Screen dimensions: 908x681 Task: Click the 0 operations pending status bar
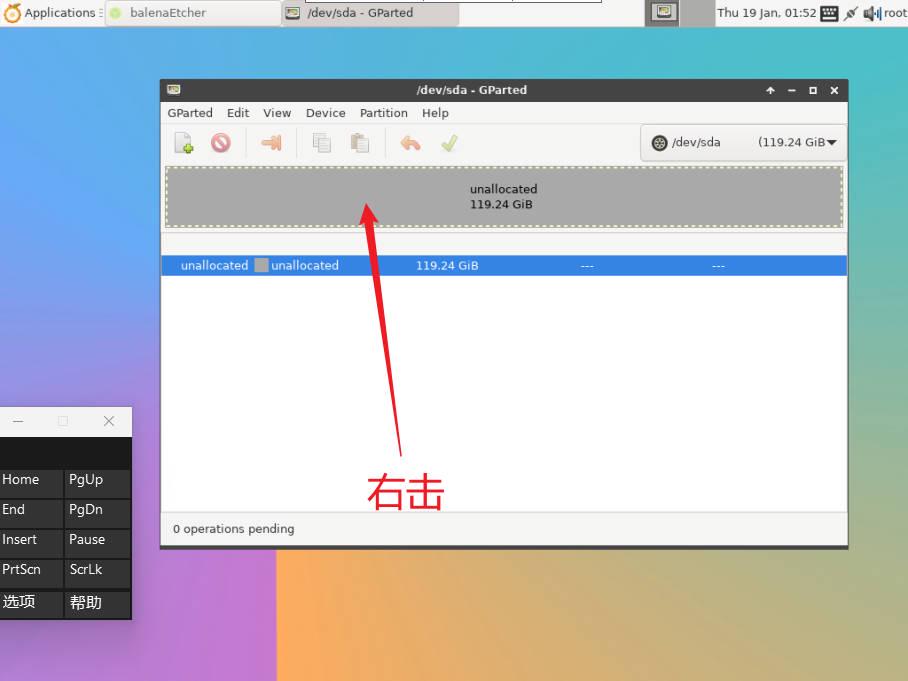point(504,529)
